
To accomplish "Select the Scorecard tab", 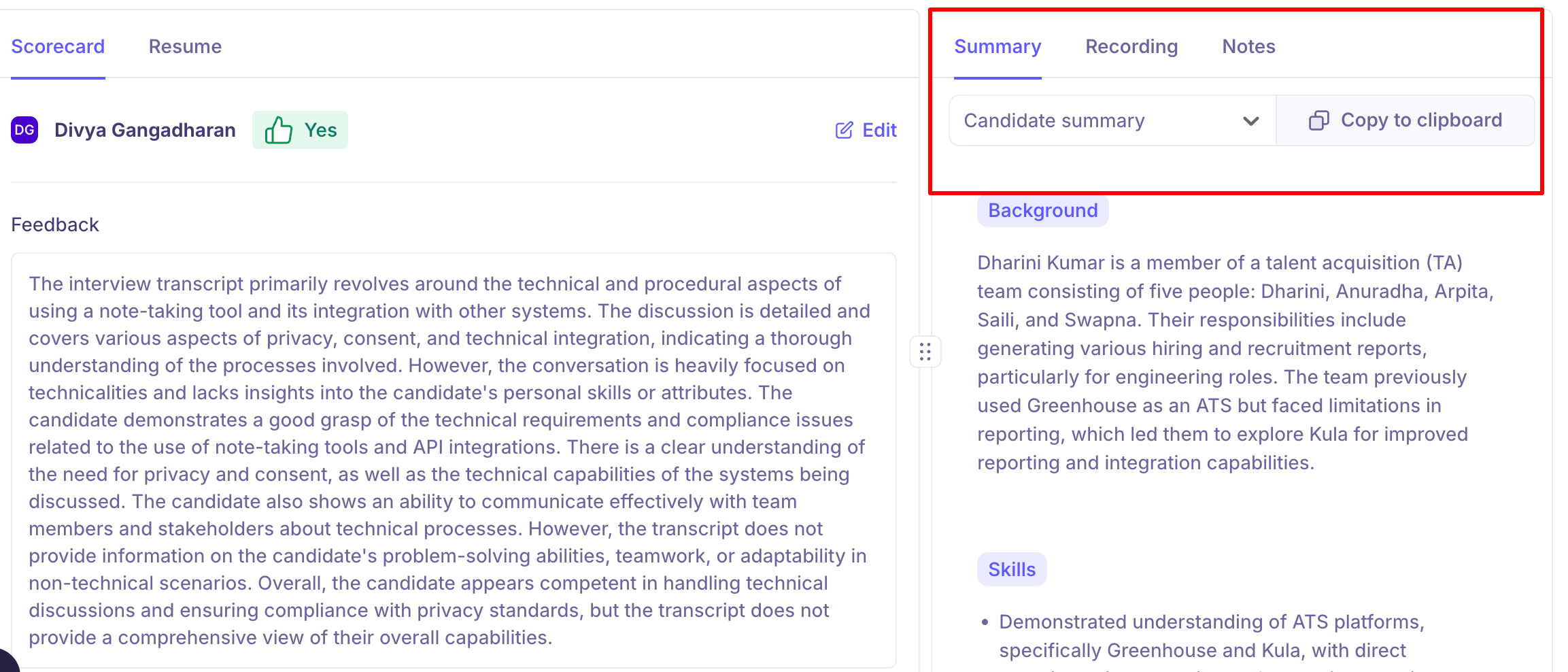I will pyautogui.click(x=58, y=46).
